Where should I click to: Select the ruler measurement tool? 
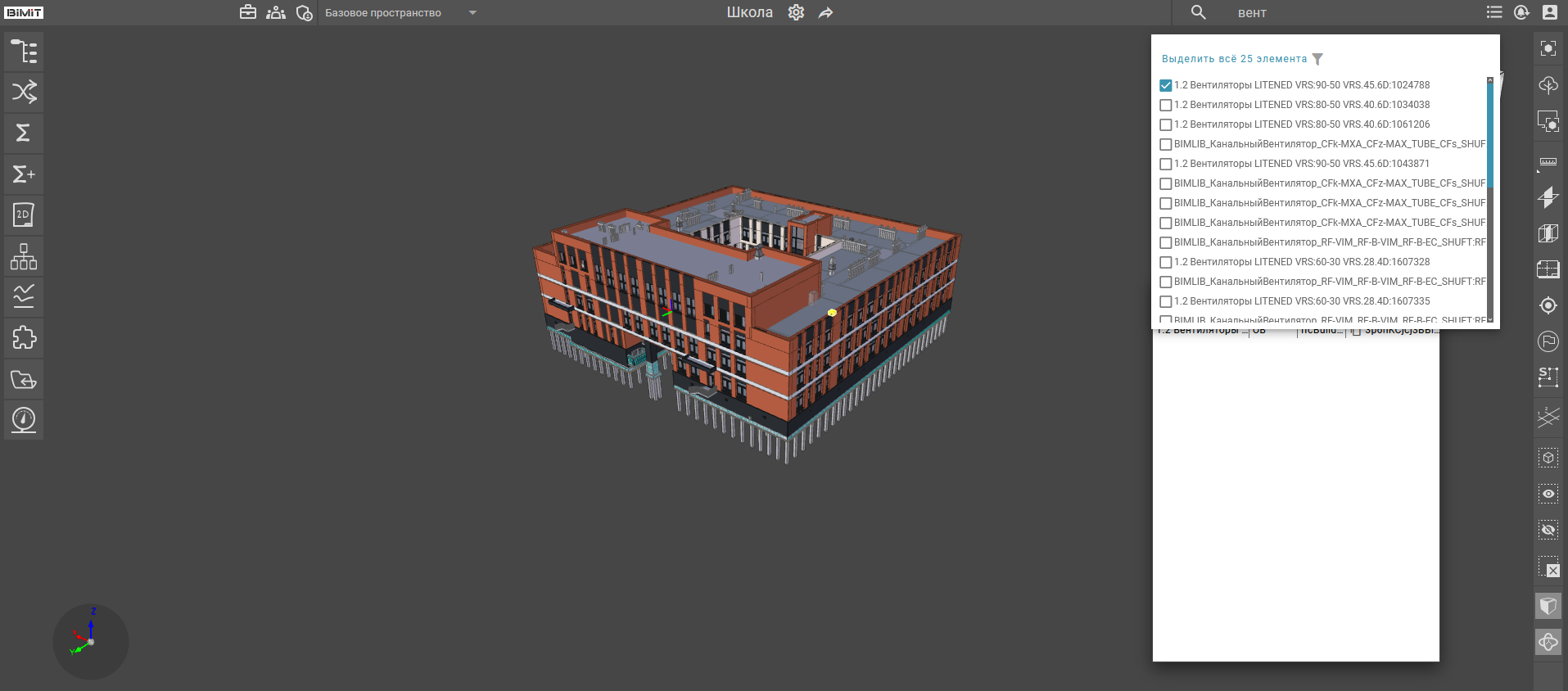click(1548, 162)
